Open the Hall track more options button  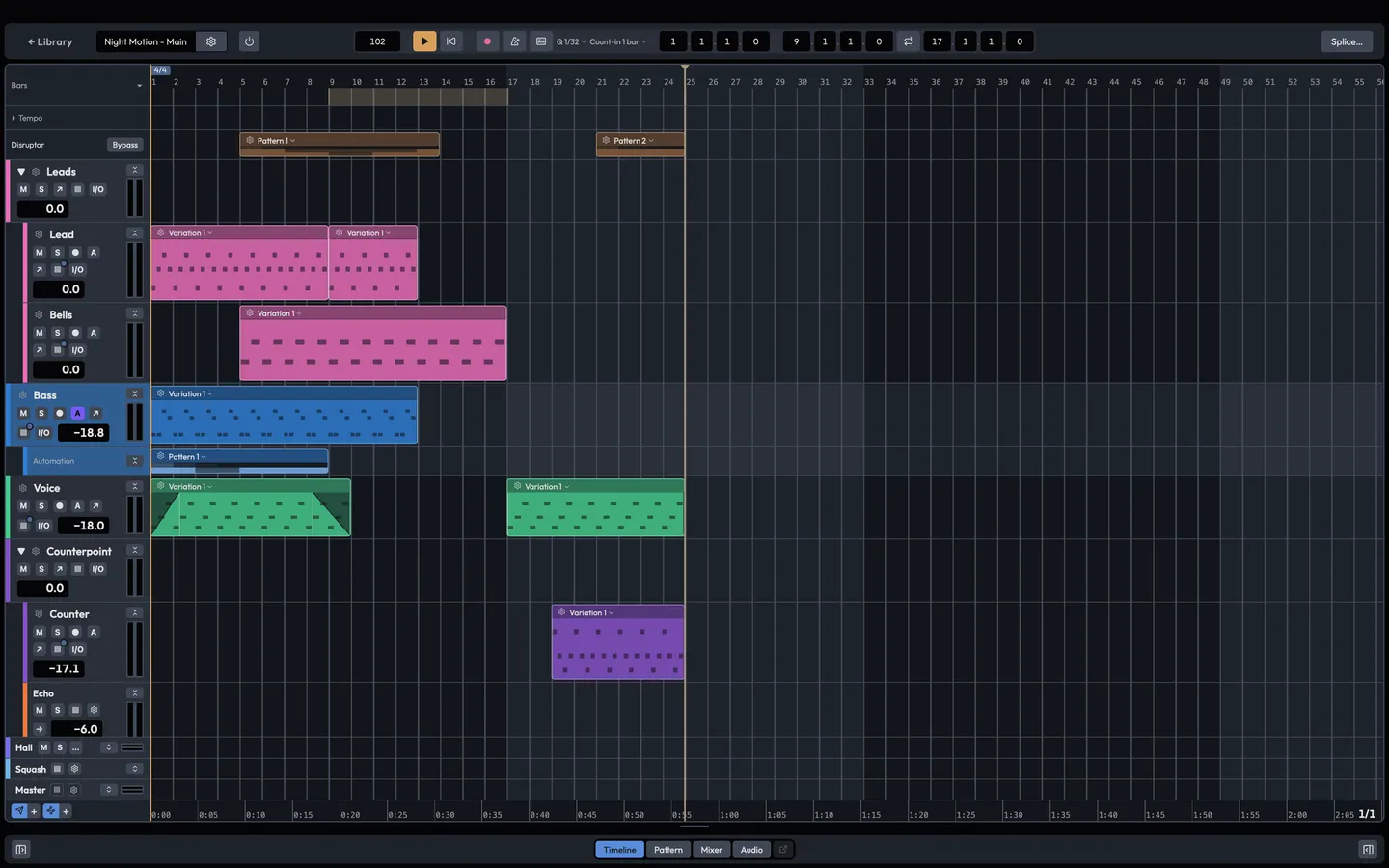tap(75, 747)
